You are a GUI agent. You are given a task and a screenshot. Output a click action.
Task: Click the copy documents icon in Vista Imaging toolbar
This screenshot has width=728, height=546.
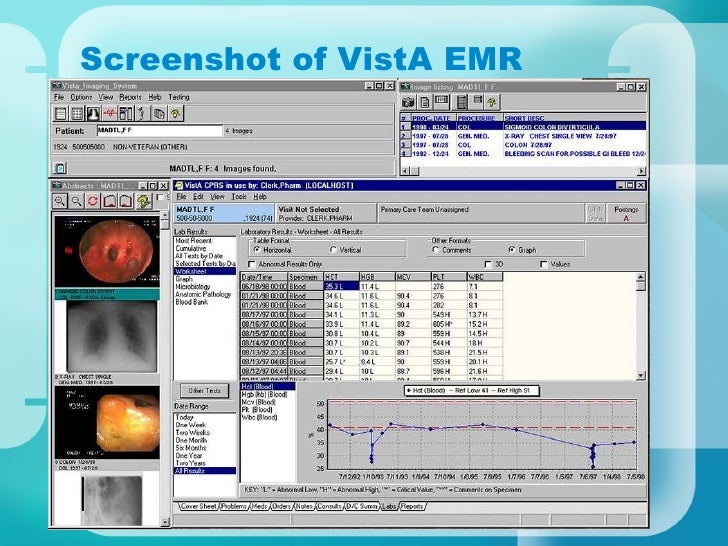(159, 113)
